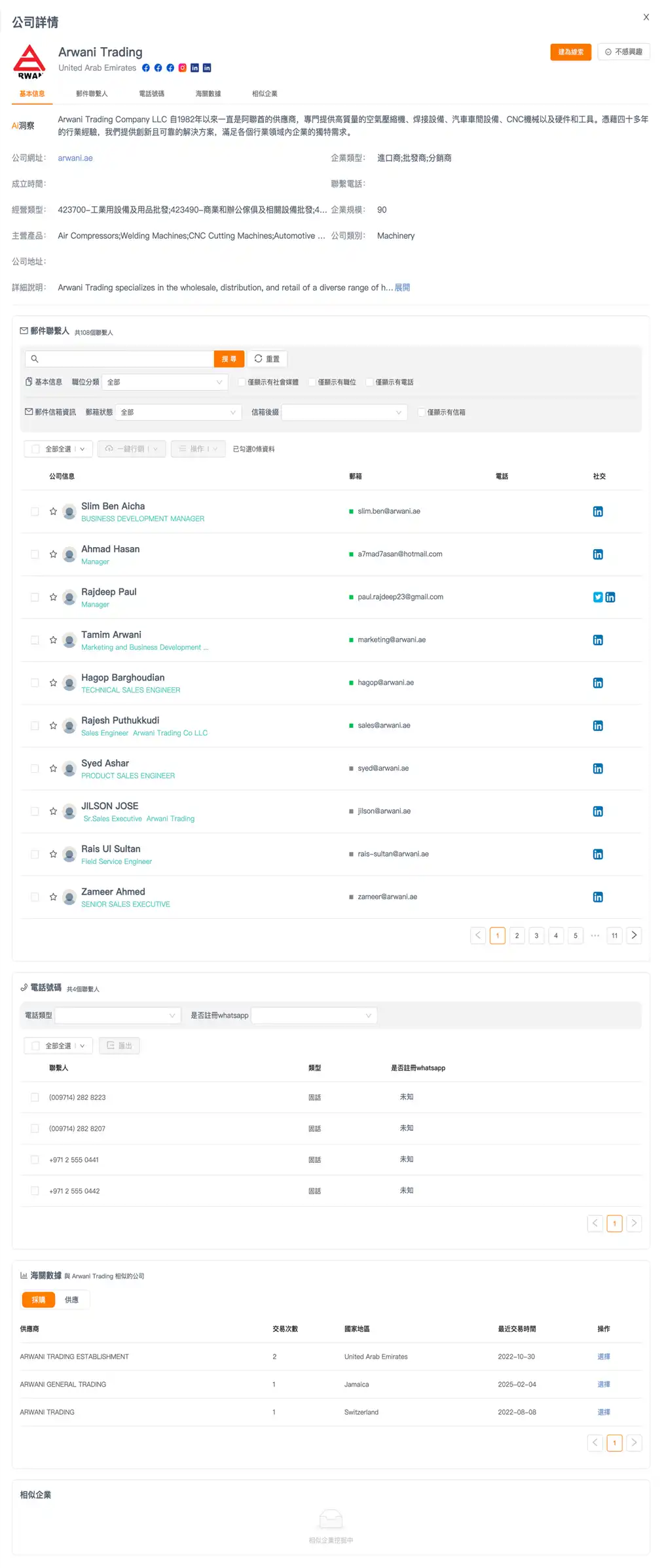
Task: Open the arwani.ae website link
Action: tap(75, 158)
